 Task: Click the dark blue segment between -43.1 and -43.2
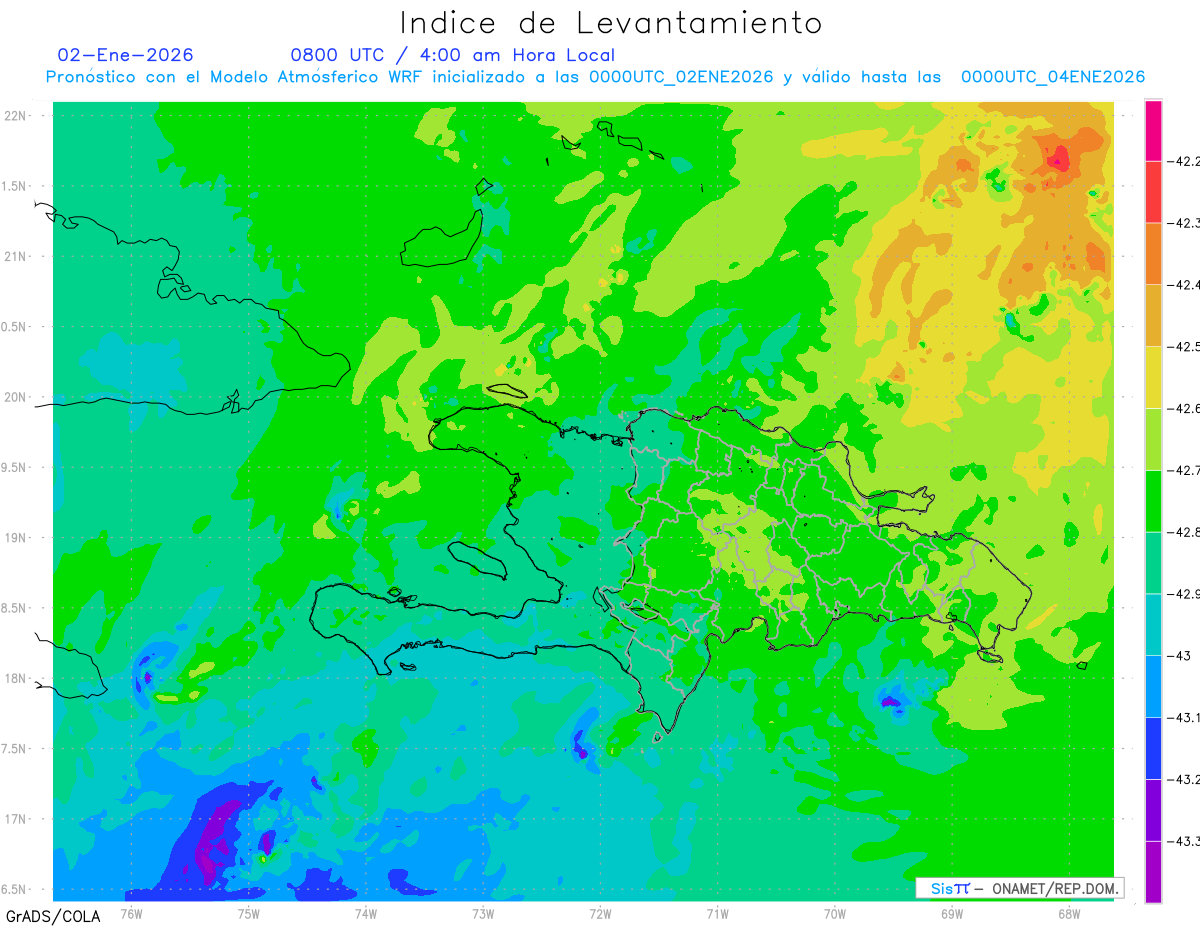[1153, 749]
